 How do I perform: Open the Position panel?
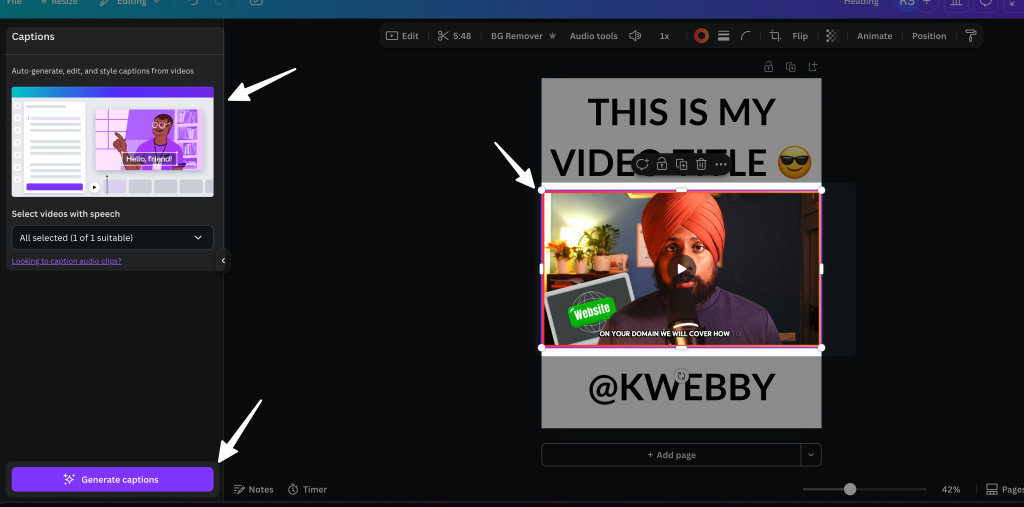click(x=929, y=36)
